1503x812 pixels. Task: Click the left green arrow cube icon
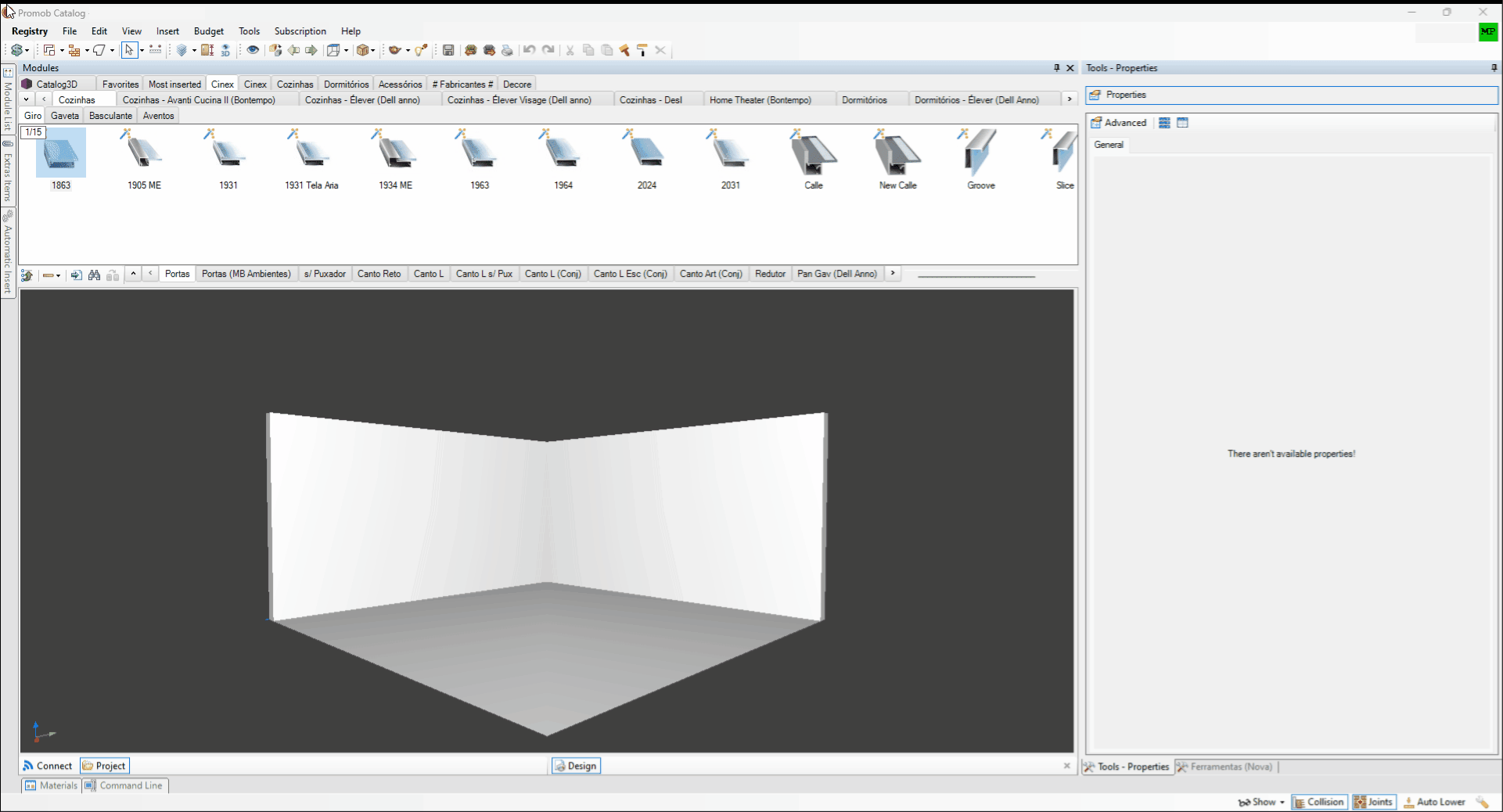pyautogui.click(x=293, y=50)
